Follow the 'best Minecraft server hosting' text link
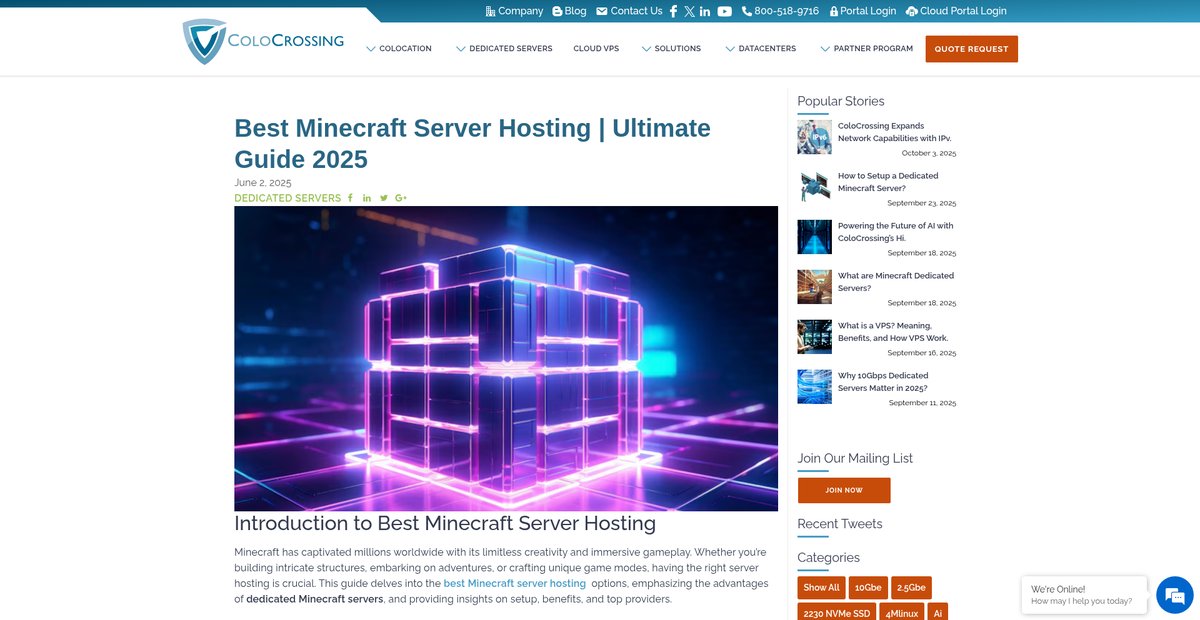 click(x=514, y=583)
